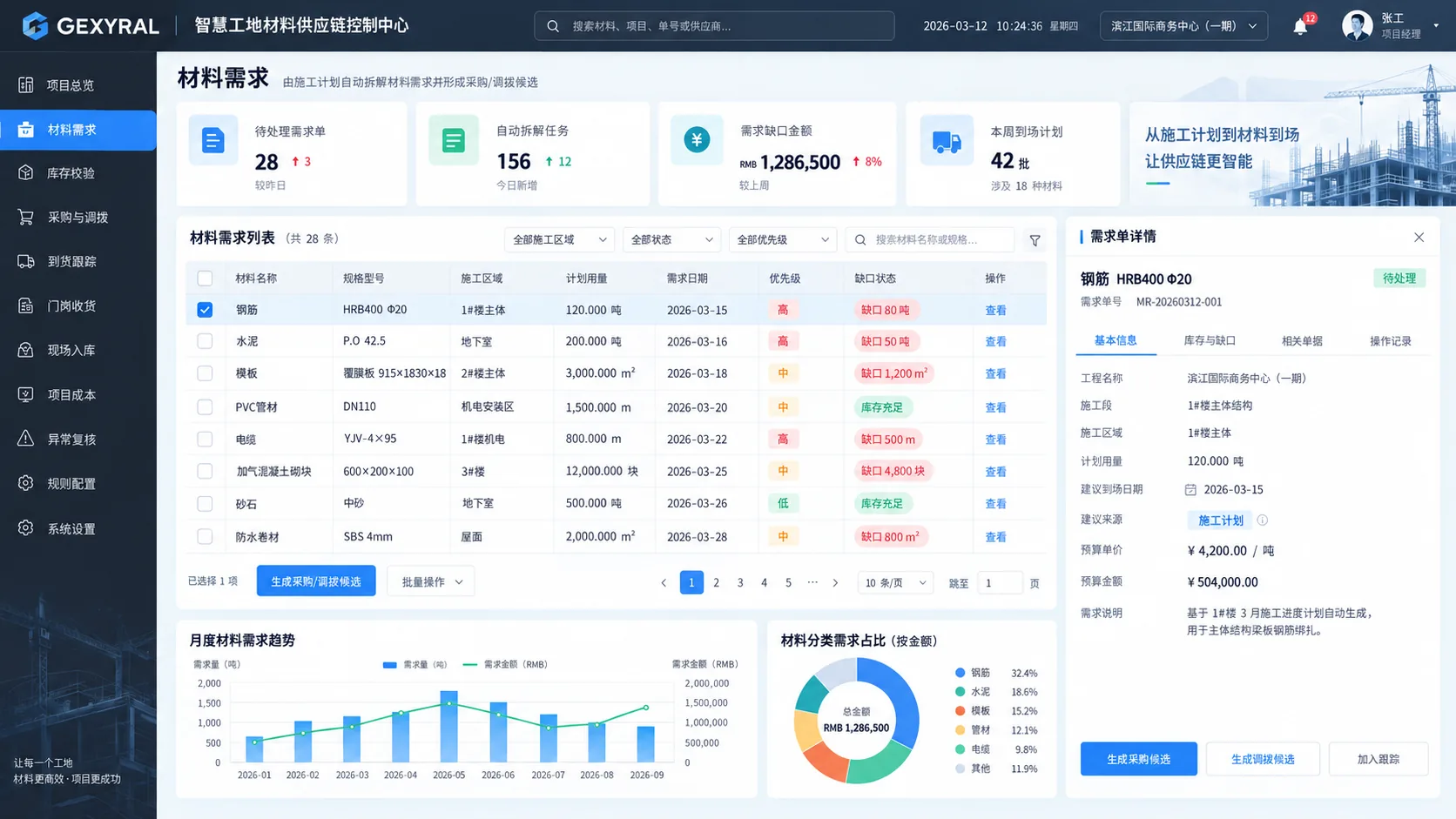Check the 防水卷材 row checkbox
The image size is (1456, 819).
point(205,537)
